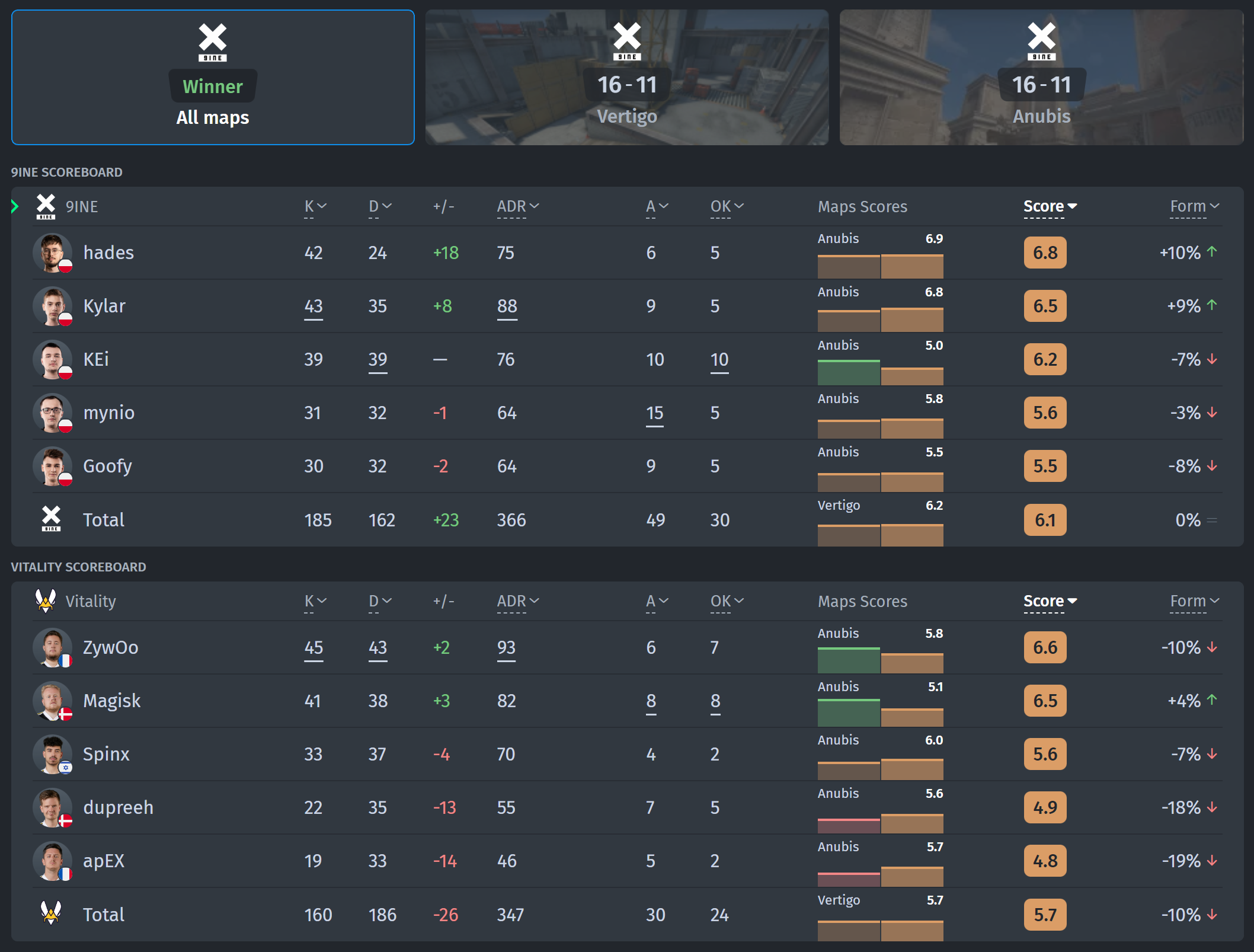Sort 9INE scoreboard by ADR column
Image resolution: width=1254 pixels, height=952 pixels.
click(518, 206)
